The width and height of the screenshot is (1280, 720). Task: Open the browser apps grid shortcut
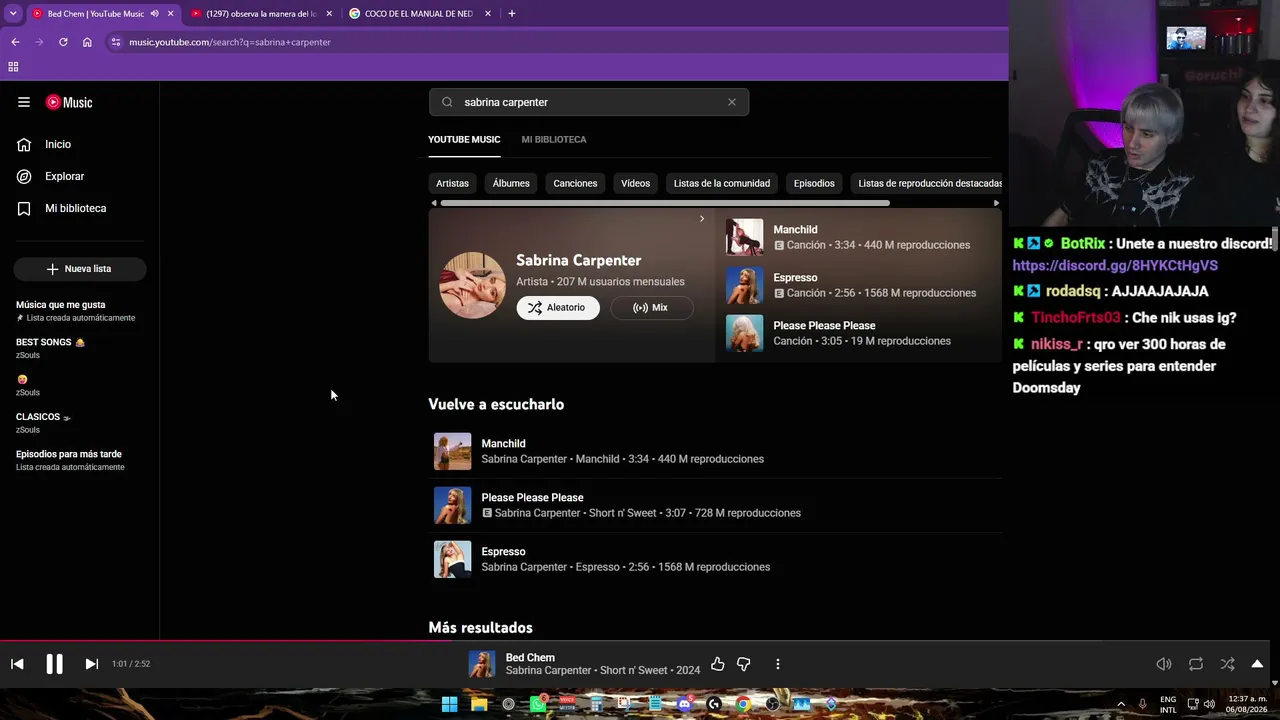pos(13,67)
